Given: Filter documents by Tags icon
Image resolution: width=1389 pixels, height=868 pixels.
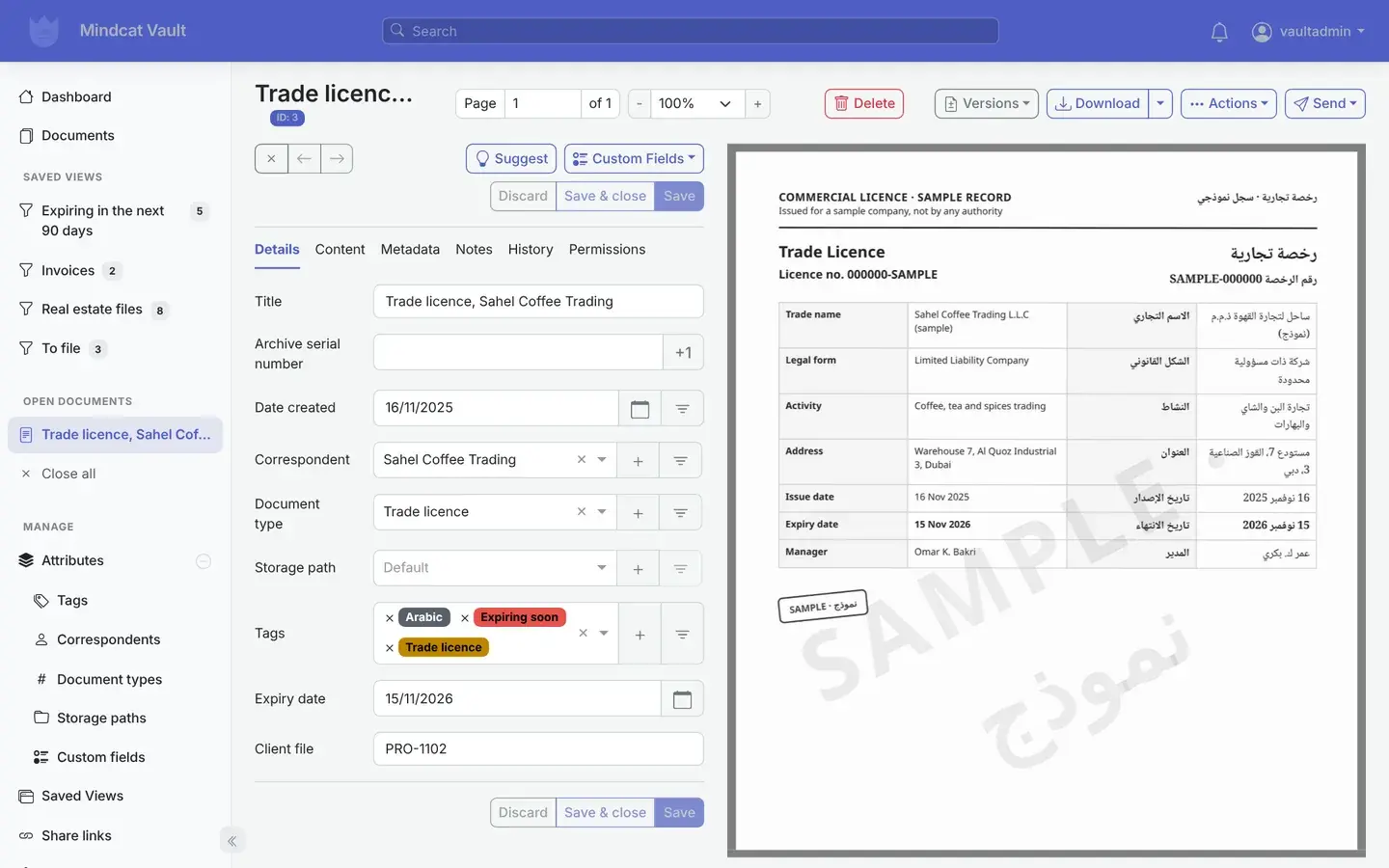Looking at the screenshot, I should 682,635.
